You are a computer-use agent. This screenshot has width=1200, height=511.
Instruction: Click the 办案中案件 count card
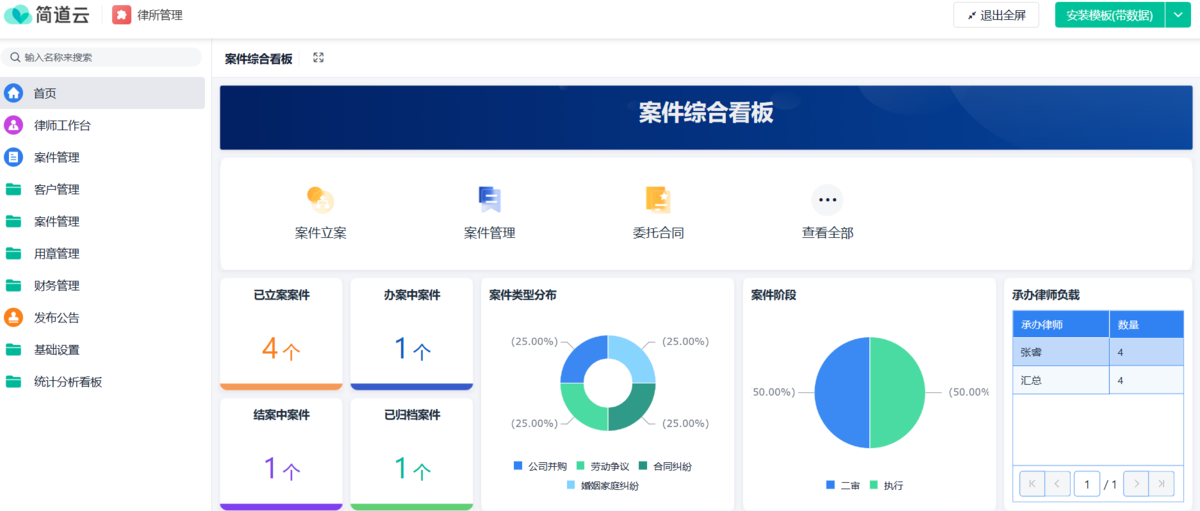tap(412, 334)
